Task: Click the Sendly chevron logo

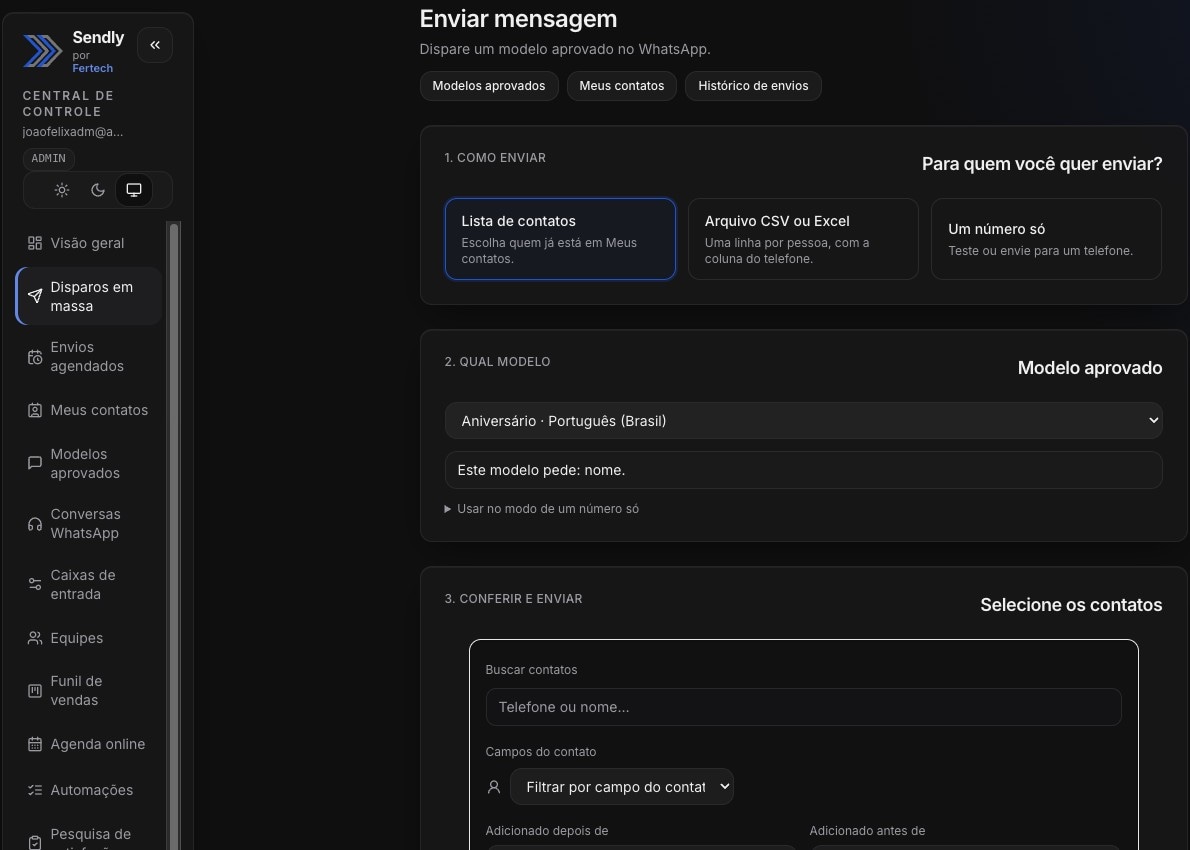Action: [x=42, y=51]
